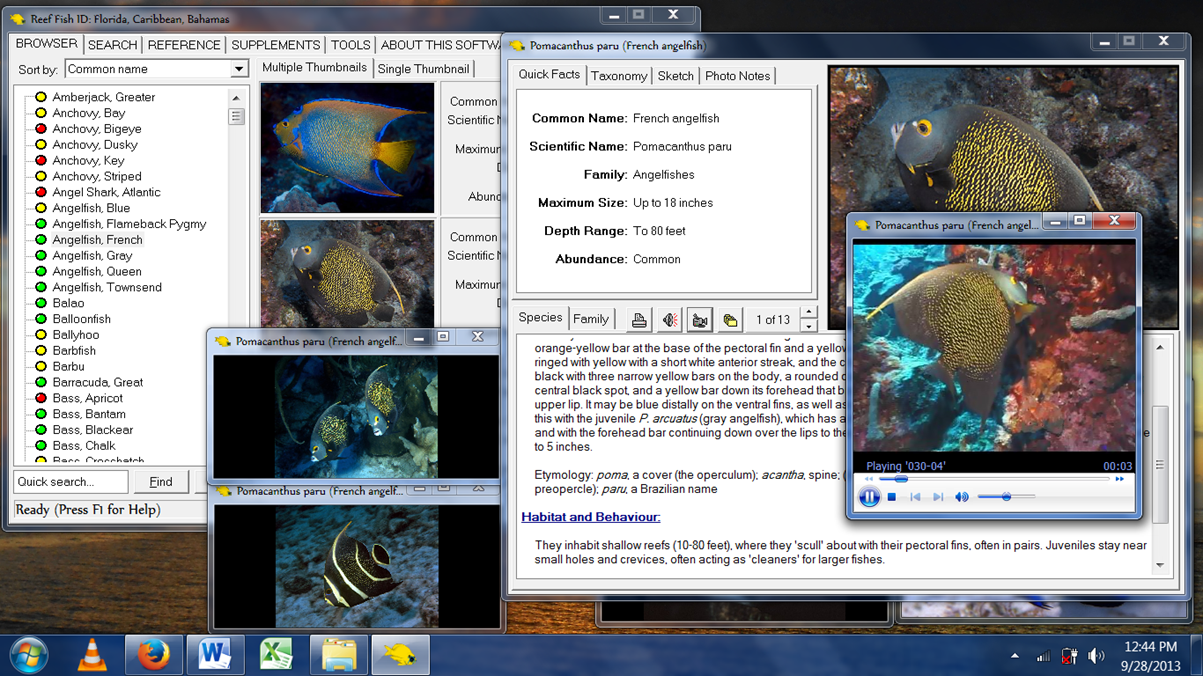Pause the video playback

tap(870, 497)
